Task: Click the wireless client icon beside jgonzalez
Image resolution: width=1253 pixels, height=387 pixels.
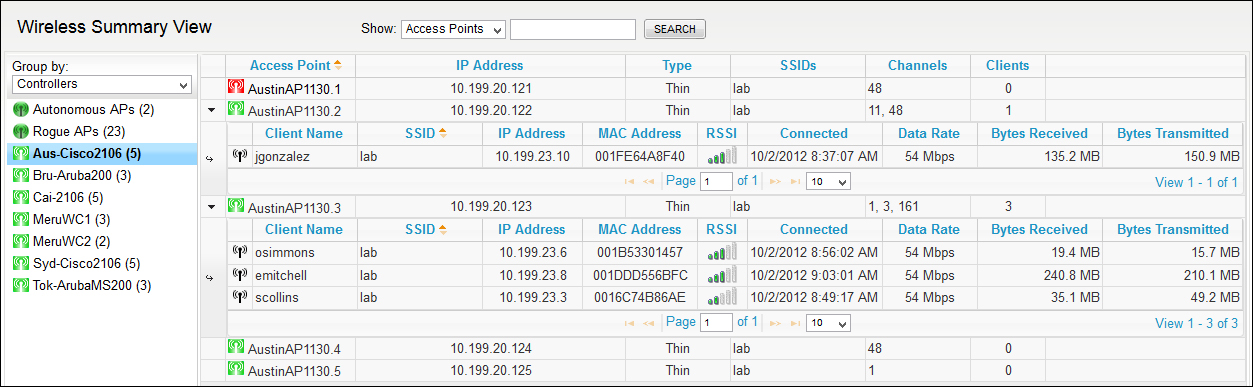Action: 239,156
